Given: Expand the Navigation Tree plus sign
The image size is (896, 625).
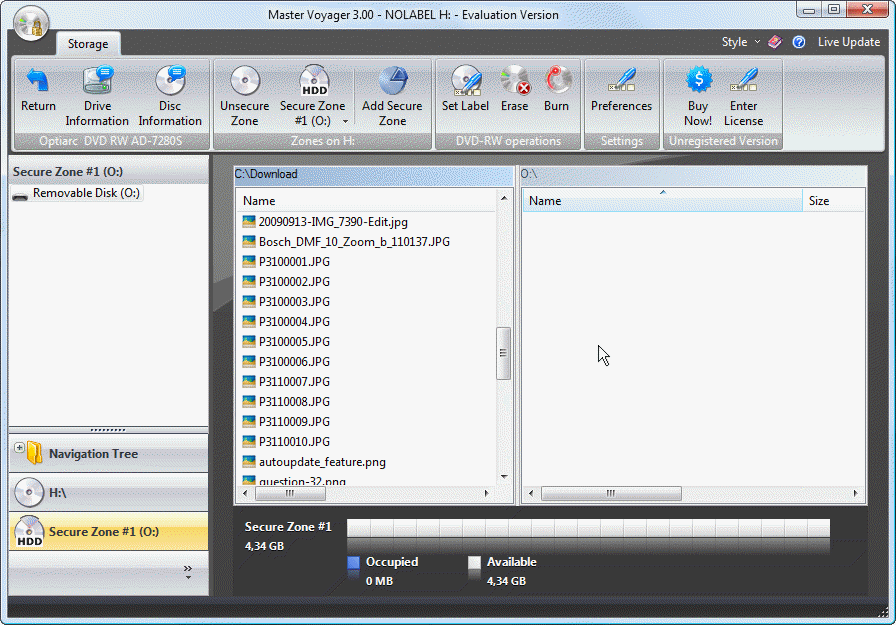Looking at the screenshot, I should [19, 447].
